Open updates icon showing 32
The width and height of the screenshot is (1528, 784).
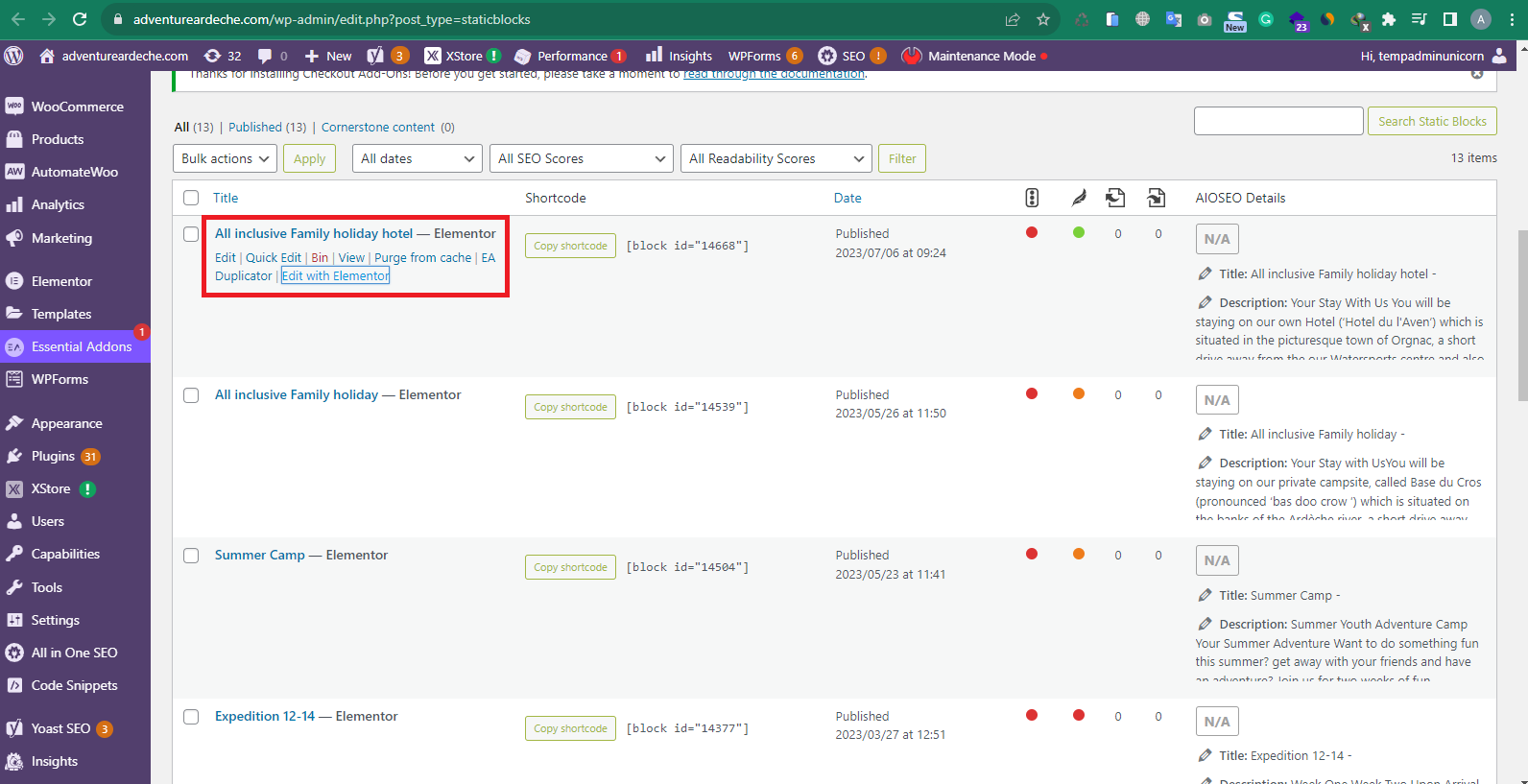[223, 56]
